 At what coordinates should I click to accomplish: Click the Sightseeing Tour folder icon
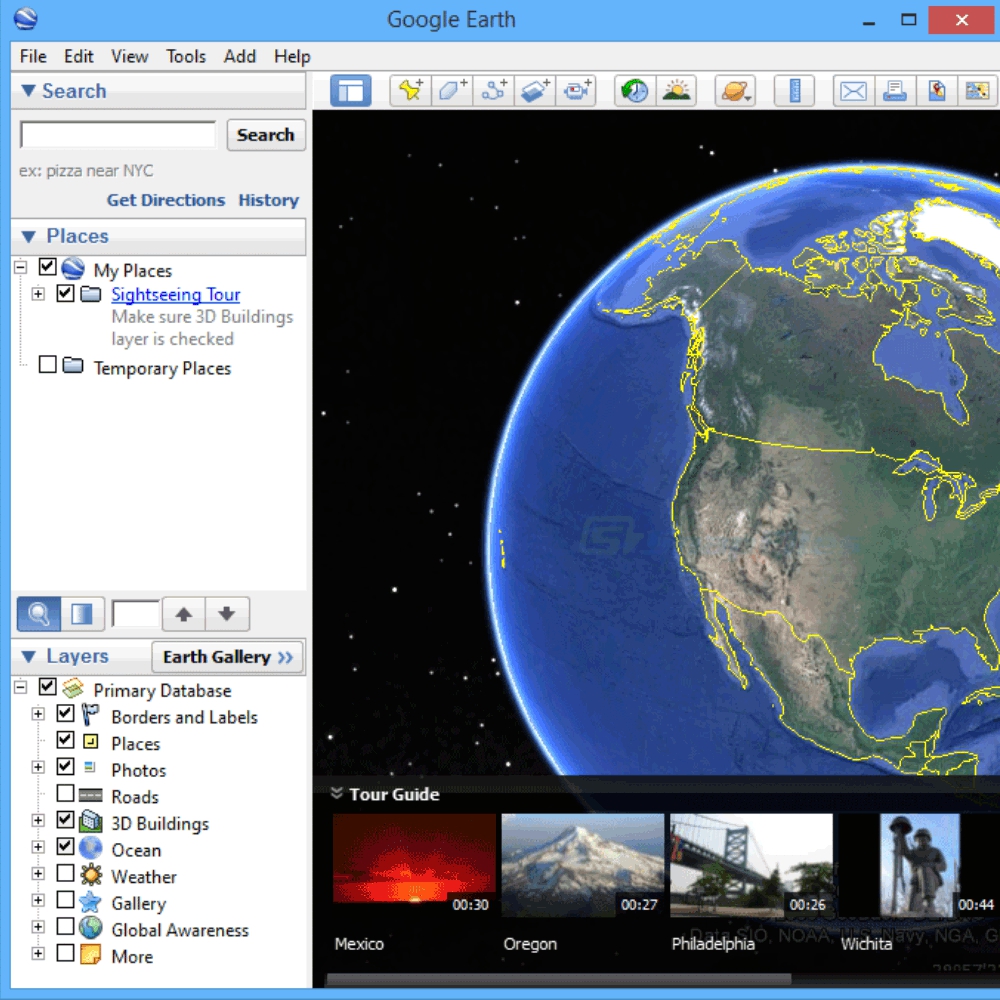coord(91,294)
